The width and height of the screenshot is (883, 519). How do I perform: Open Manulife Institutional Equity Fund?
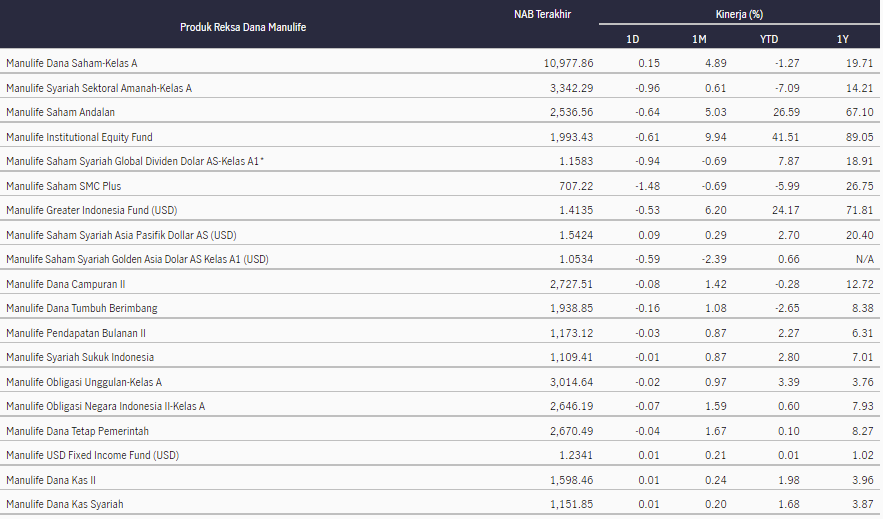[x=79, y=137]
